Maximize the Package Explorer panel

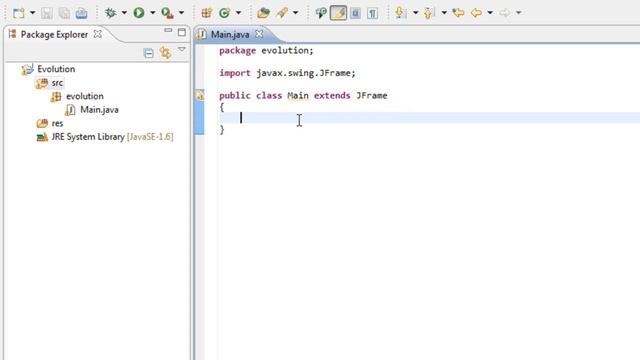tap(182, 32)
